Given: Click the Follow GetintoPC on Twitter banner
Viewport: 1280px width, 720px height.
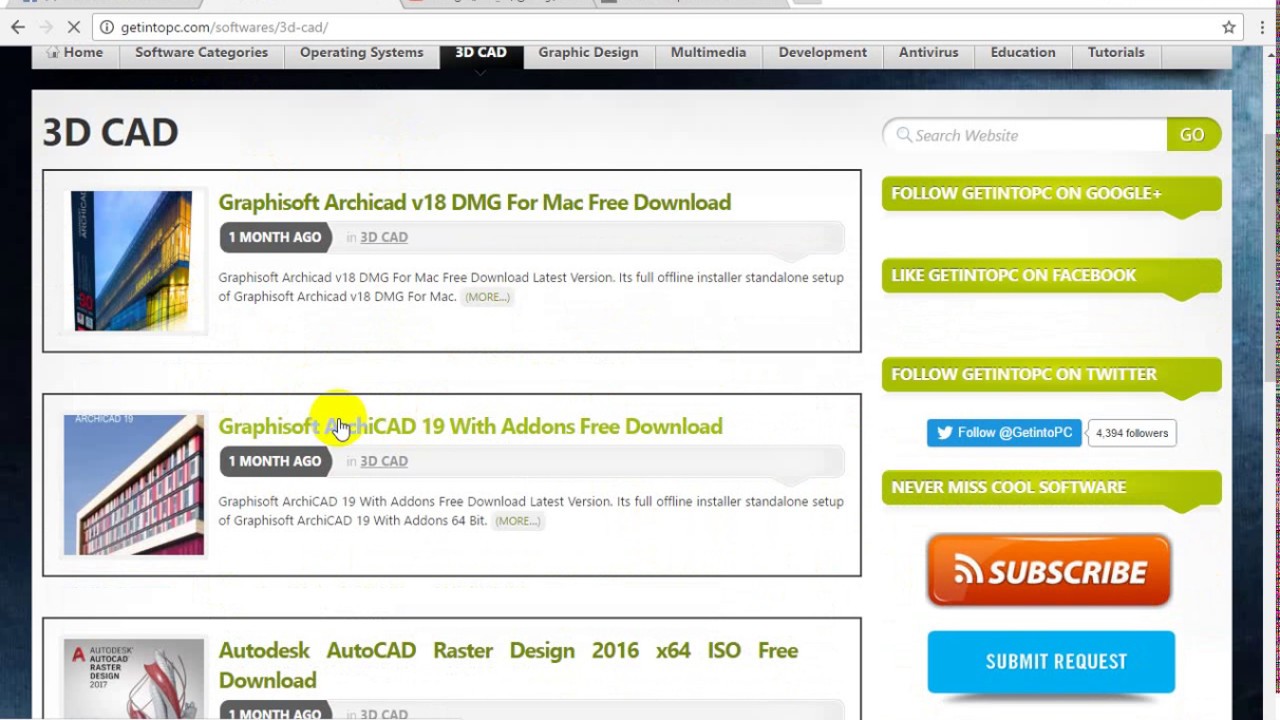Looking at the screenshot, I should (1051, 375).
